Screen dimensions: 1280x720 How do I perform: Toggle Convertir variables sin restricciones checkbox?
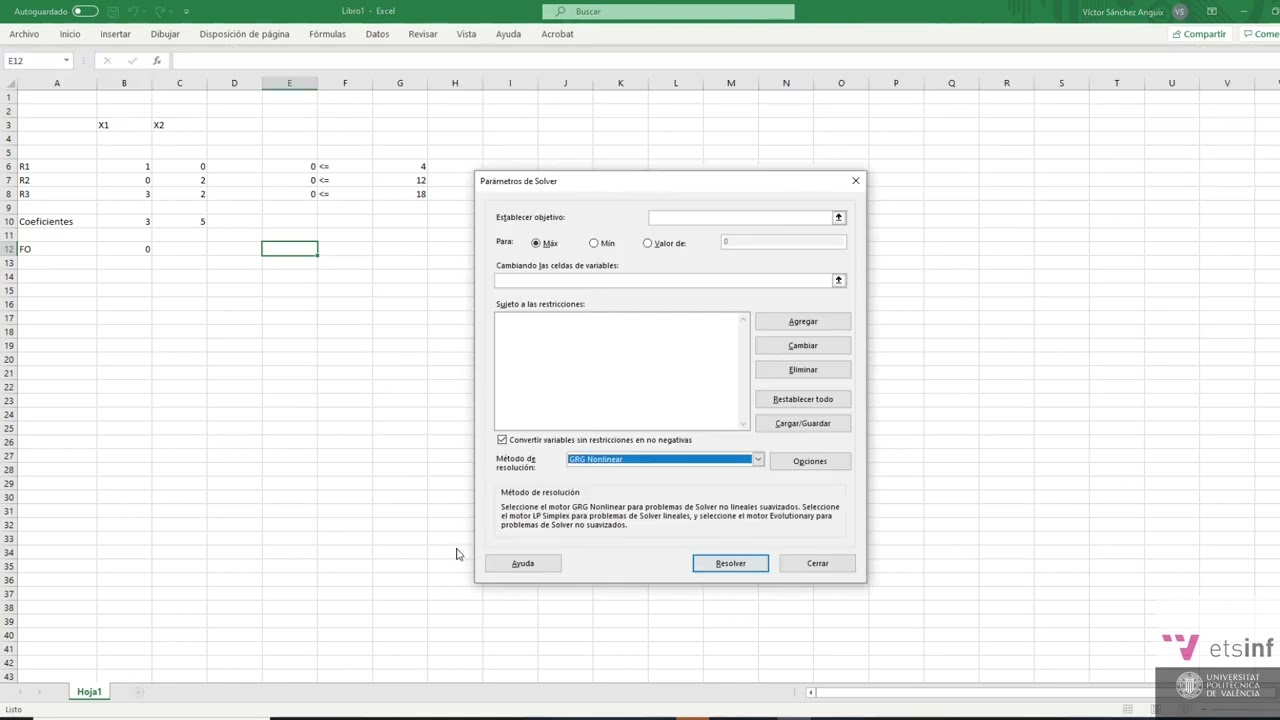point(502,440)
